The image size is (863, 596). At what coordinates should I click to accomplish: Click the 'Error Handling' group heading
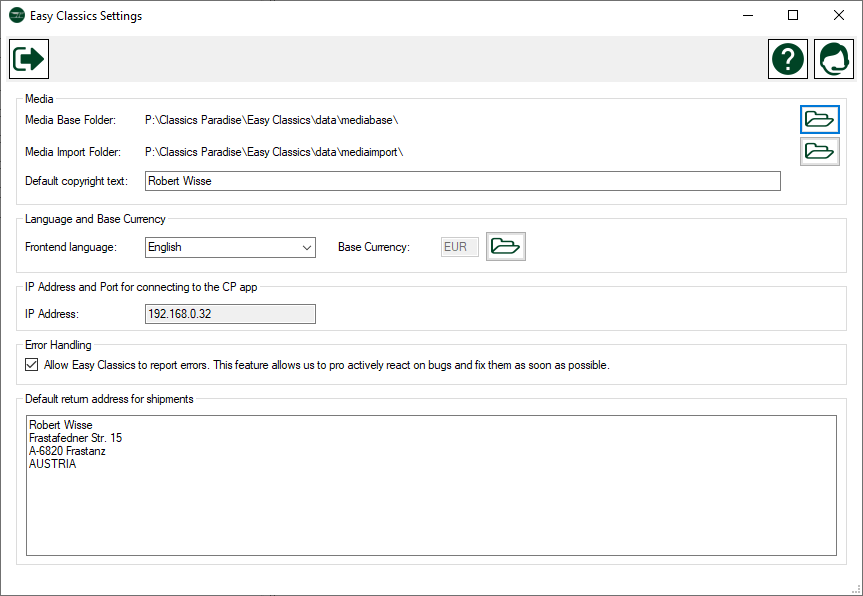click(58, 345)
